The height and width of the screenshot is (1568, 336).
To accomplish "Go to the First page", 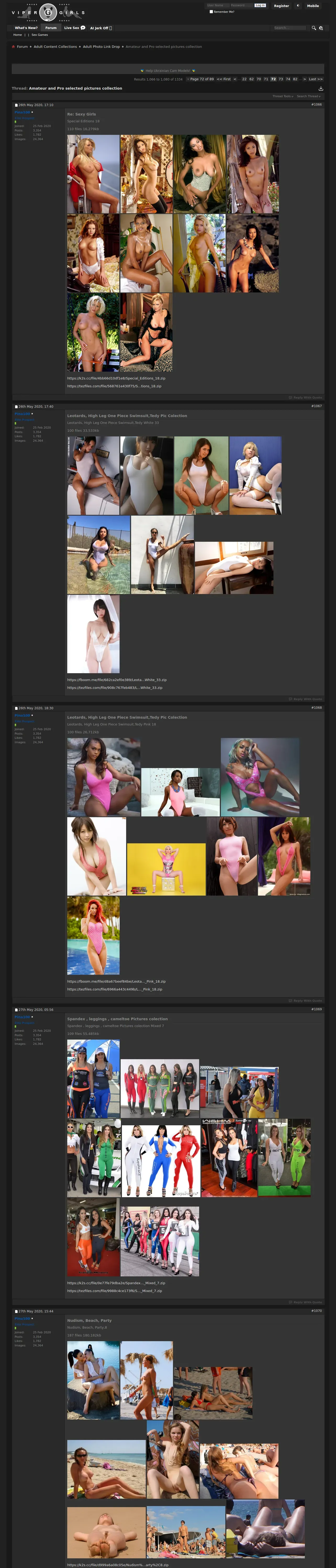I will tap(224, 79).
